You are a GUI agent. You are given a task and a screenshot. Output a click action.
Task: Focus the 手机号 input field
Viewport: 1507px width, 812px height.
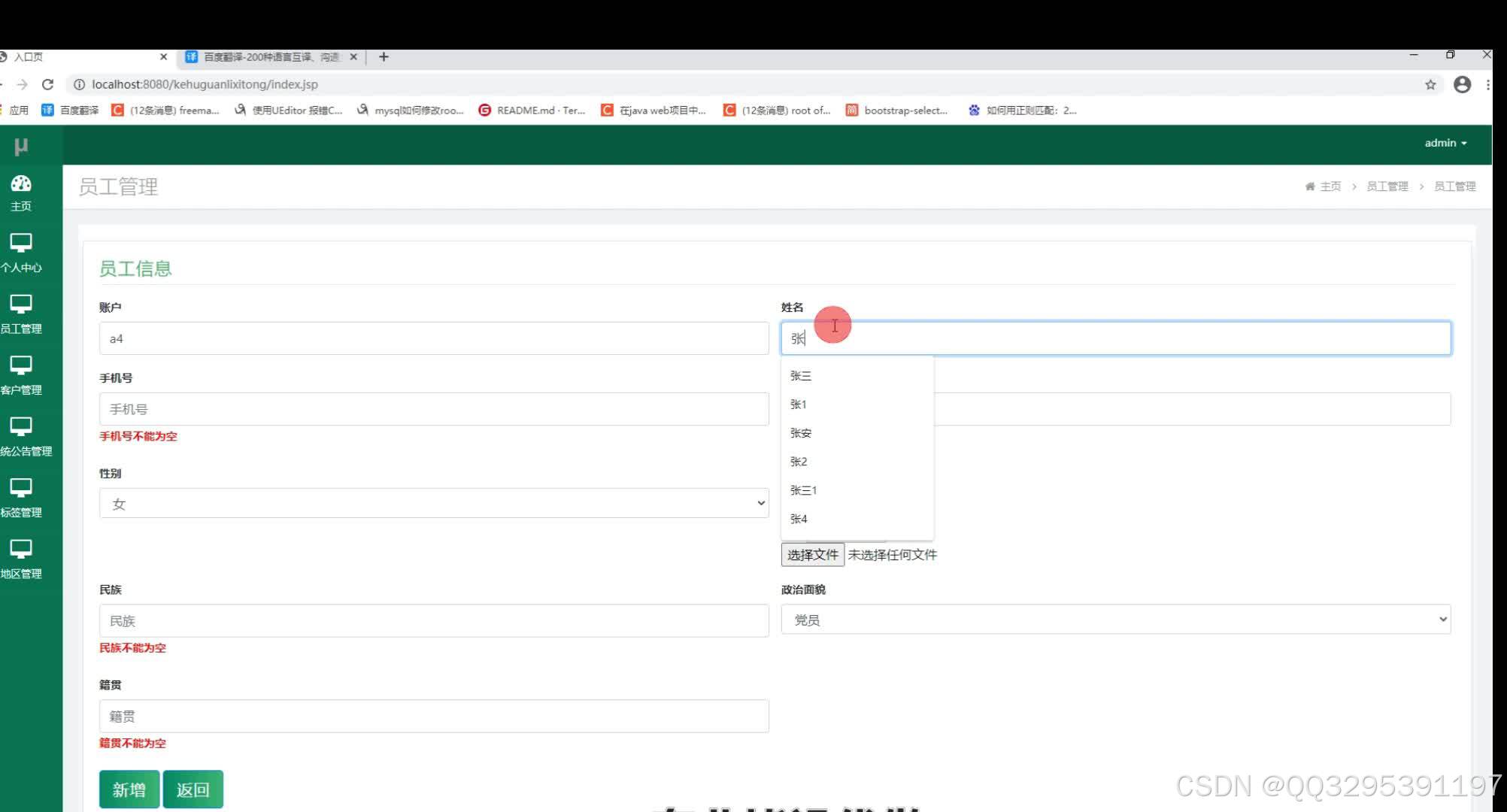[434, 409]
